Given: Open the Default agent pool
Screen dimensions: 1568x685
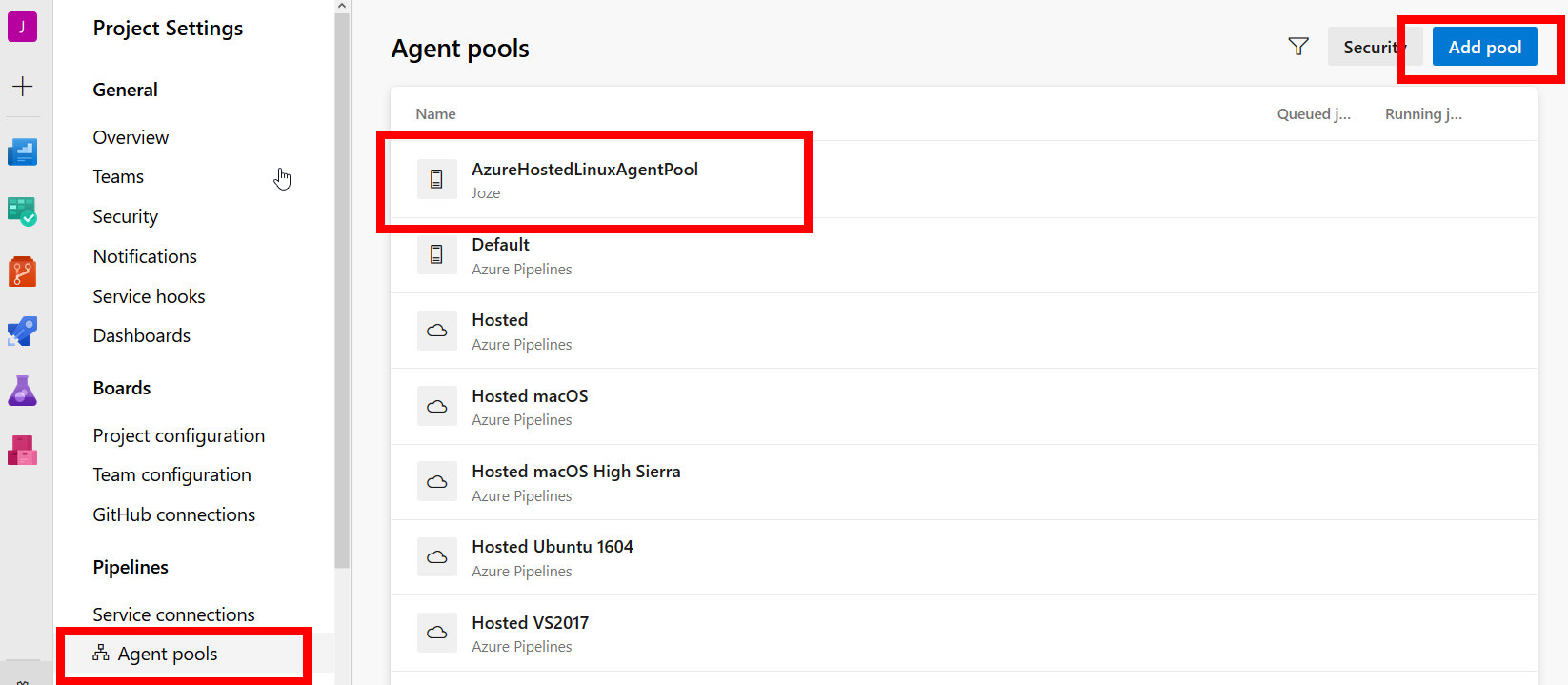Looking at the screenshot, I should [500, 245].
